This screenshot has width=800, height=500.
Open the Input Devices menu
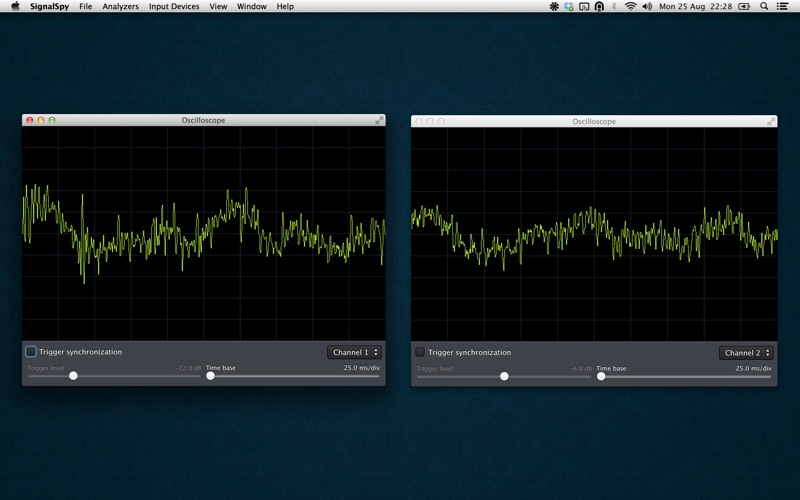pos(174,6)
